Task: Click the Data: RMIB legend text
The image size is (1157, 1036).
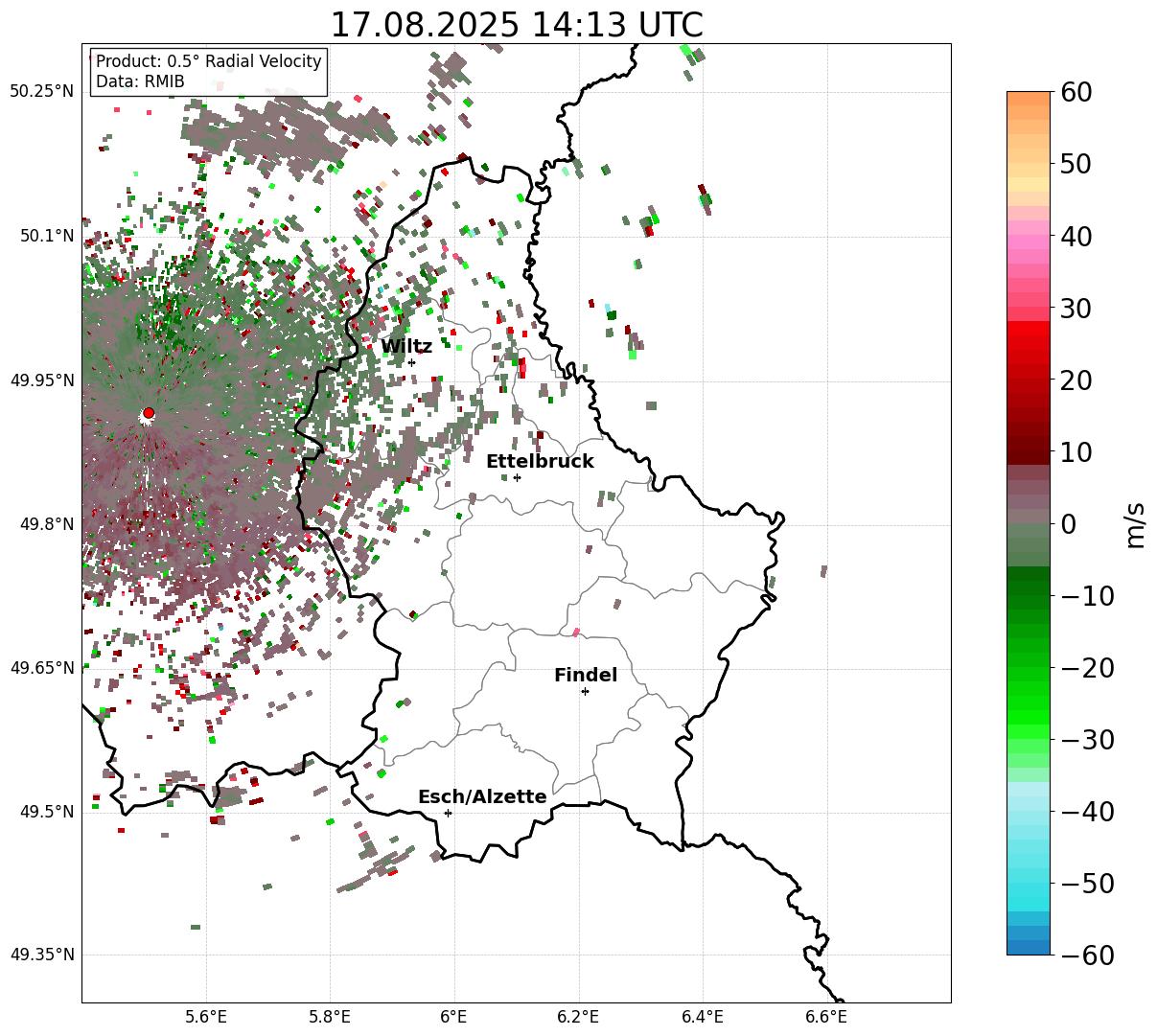Action: (x=140, y=81)
